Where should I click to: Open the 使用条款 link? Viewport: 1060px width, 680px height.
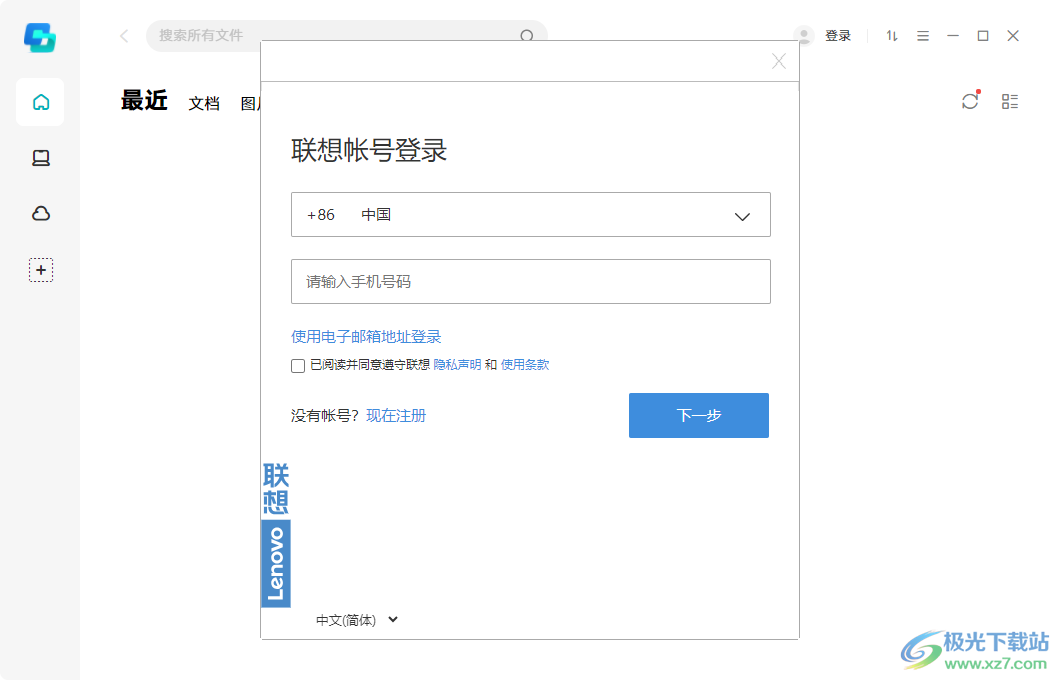pos(525,365)
